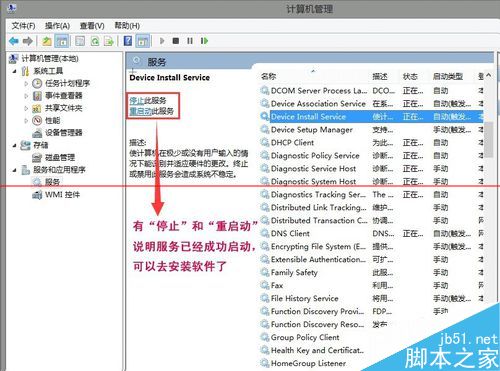
Task: Select Diagnostic System Host row
Action: 372,182
